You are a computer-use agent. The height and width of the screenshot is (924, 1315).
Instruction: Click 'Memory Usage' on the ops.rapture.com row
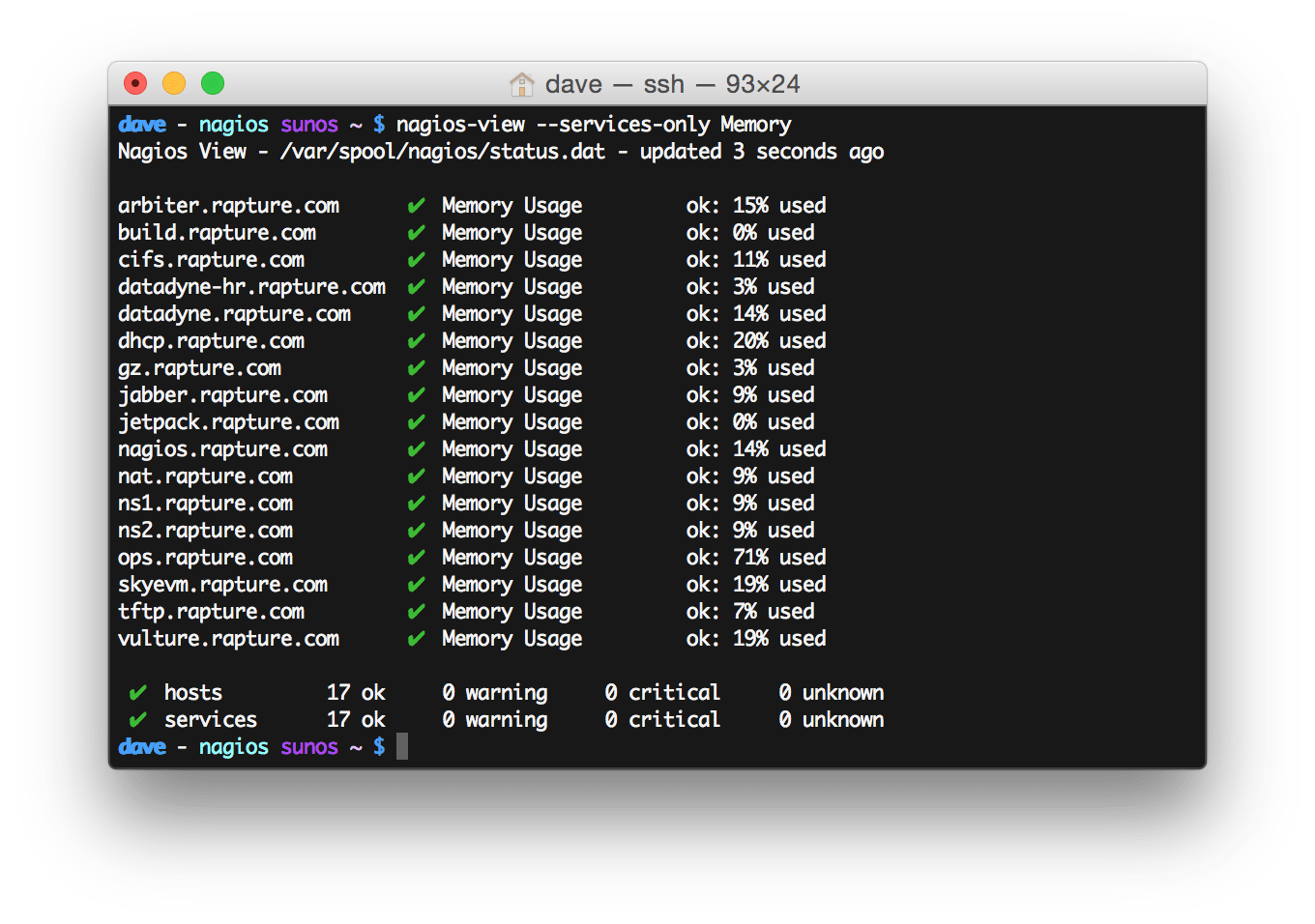[x=512, y=558]
